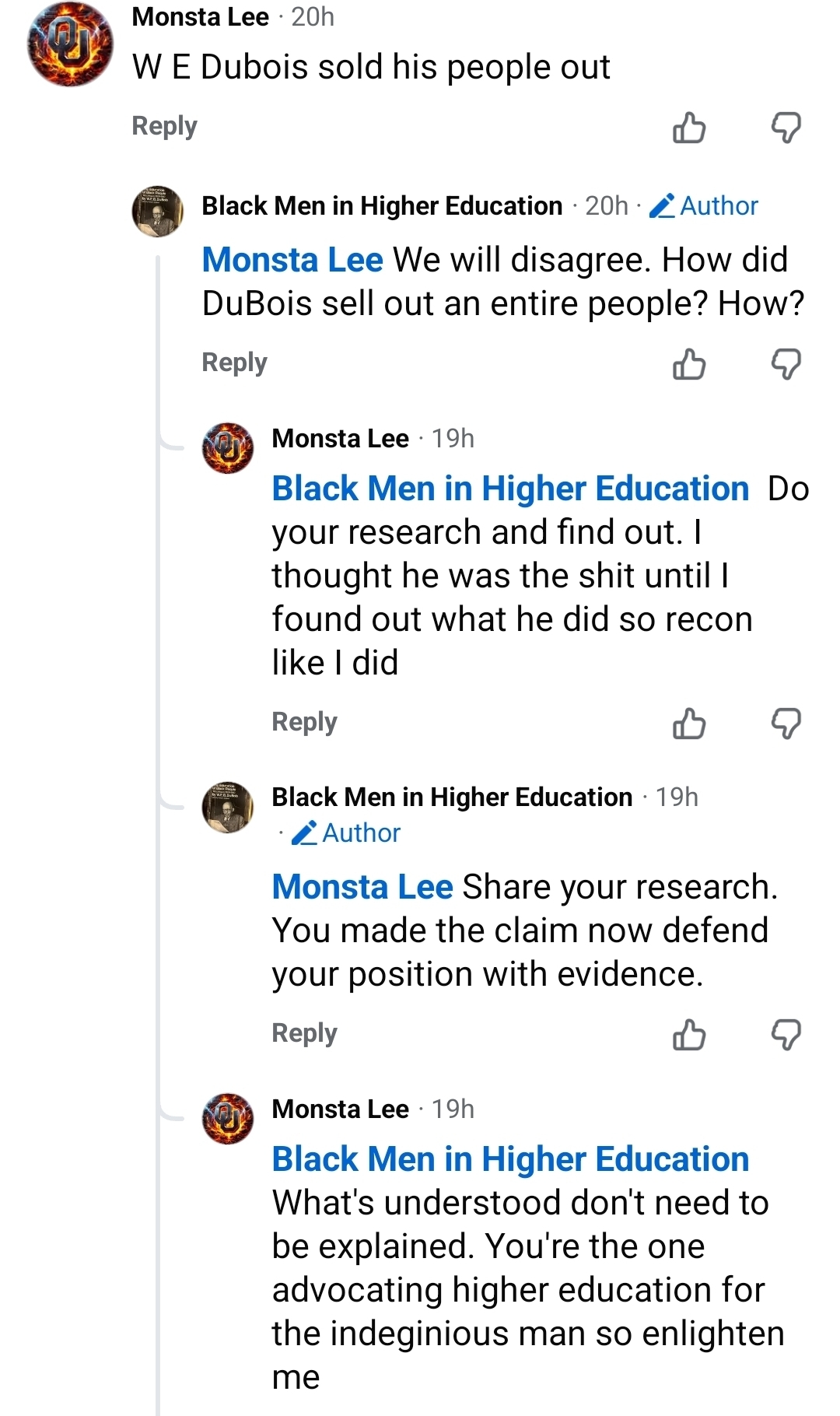Like the "Share your research" reply
Viewport: 840px width, 1416px height.
click(689, 1035)
